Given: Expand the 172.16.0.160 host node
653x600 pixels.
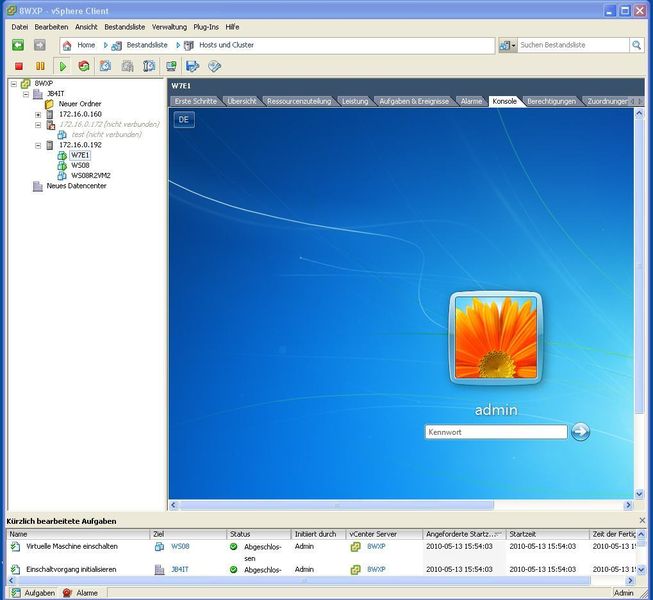Looking at the screenshot, I should [38, 115].
